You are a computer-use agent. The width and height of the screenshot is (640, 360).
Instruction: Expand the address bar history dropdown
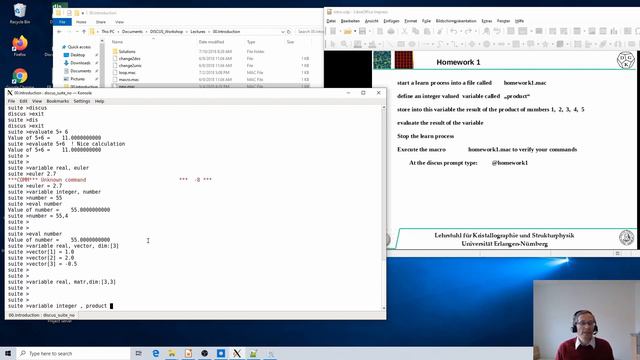282,32
